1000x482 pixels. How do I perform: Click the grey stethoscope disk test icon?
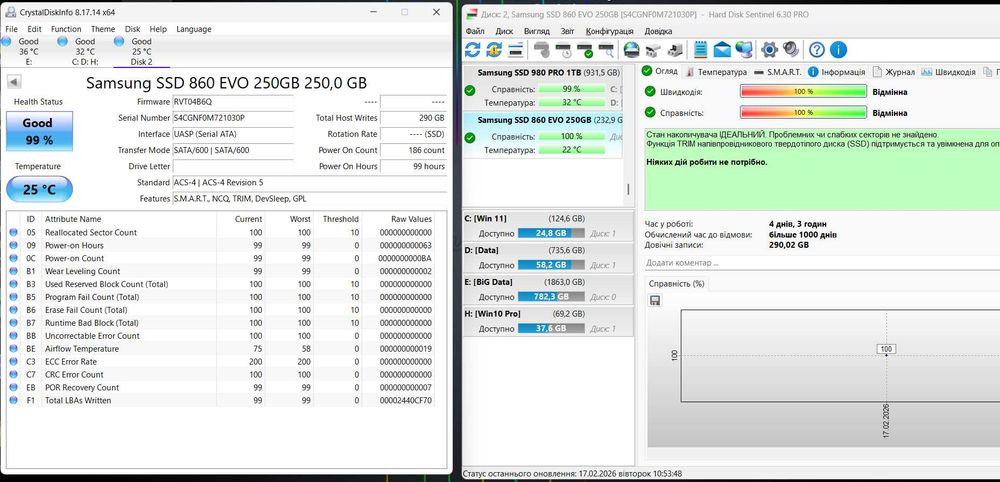(541, 50)
